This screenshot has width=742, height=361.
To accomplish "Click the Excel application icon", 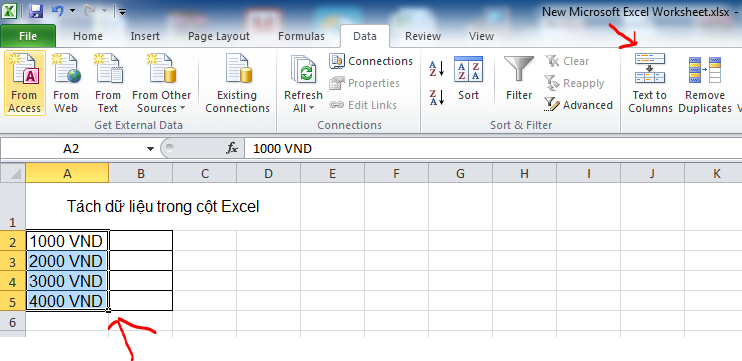I will click(x=9, y=11).
